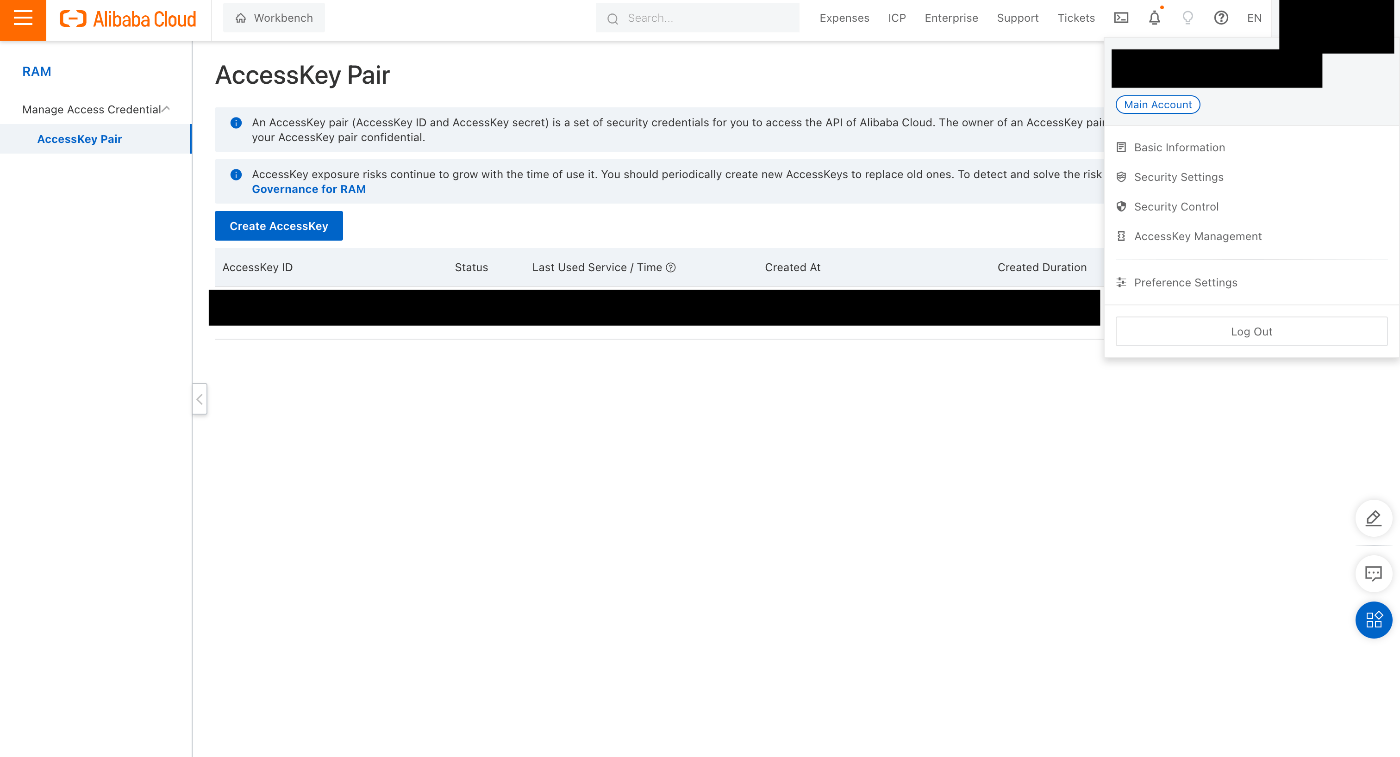Screen dimensions: 1400x757
Task: Open the orange hamburger menu
Action: pos(23,20)
